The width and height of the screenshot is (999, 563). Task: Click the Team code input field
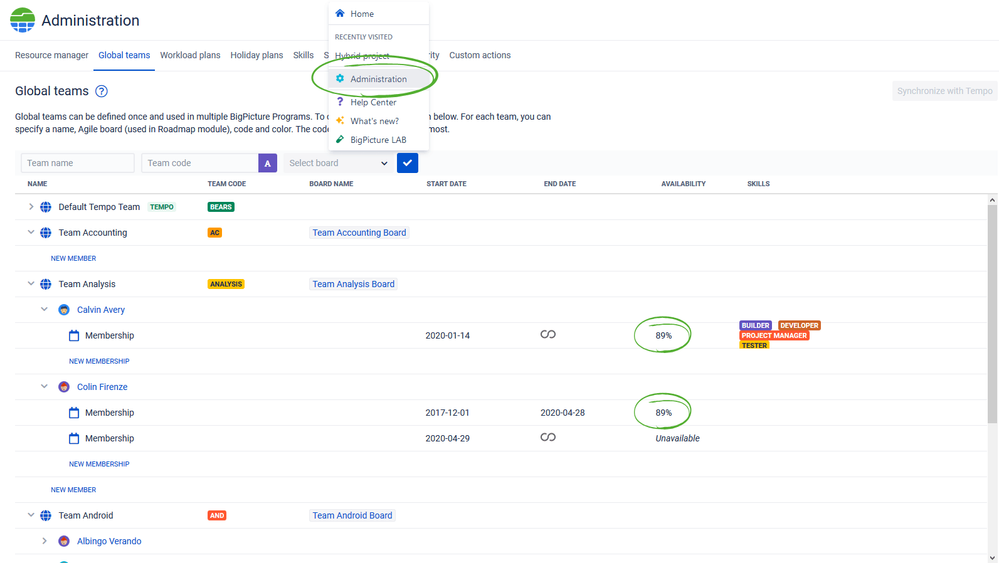coord(200,163)
